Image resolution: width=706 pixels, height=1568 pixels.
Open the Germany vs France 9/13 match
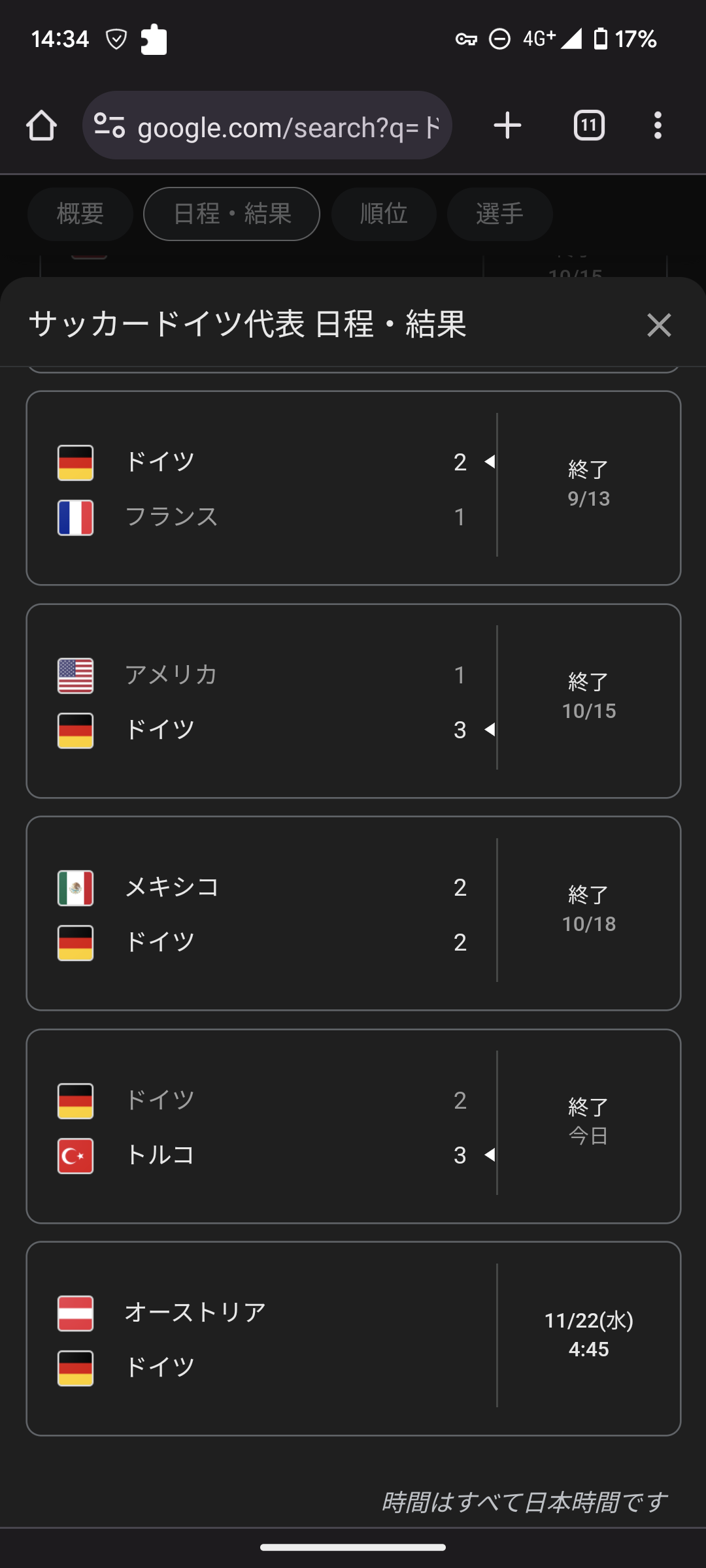coord(353,488)
